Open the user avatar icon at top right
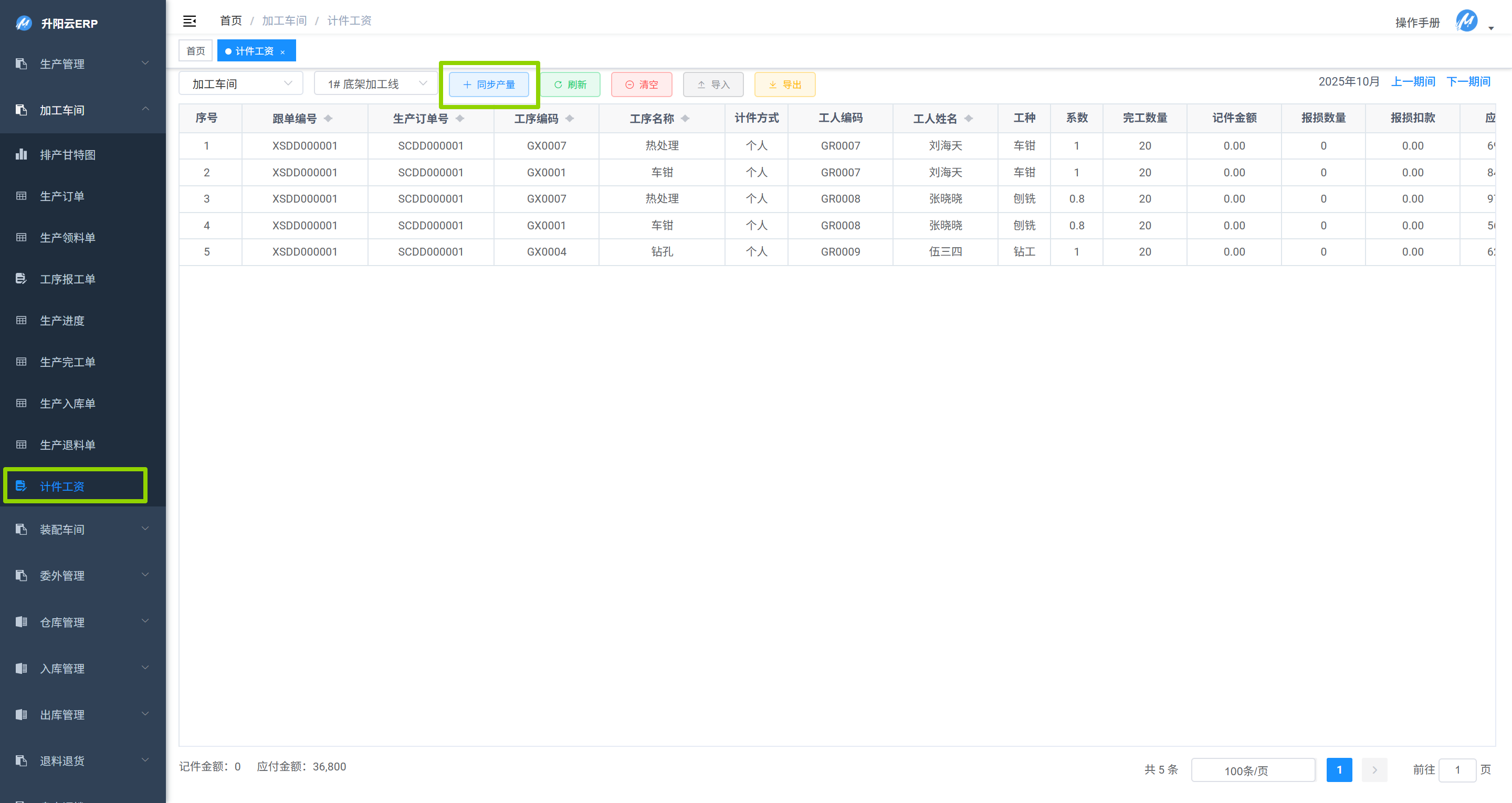This screenshot has height=803, width=1512. 1467,21
